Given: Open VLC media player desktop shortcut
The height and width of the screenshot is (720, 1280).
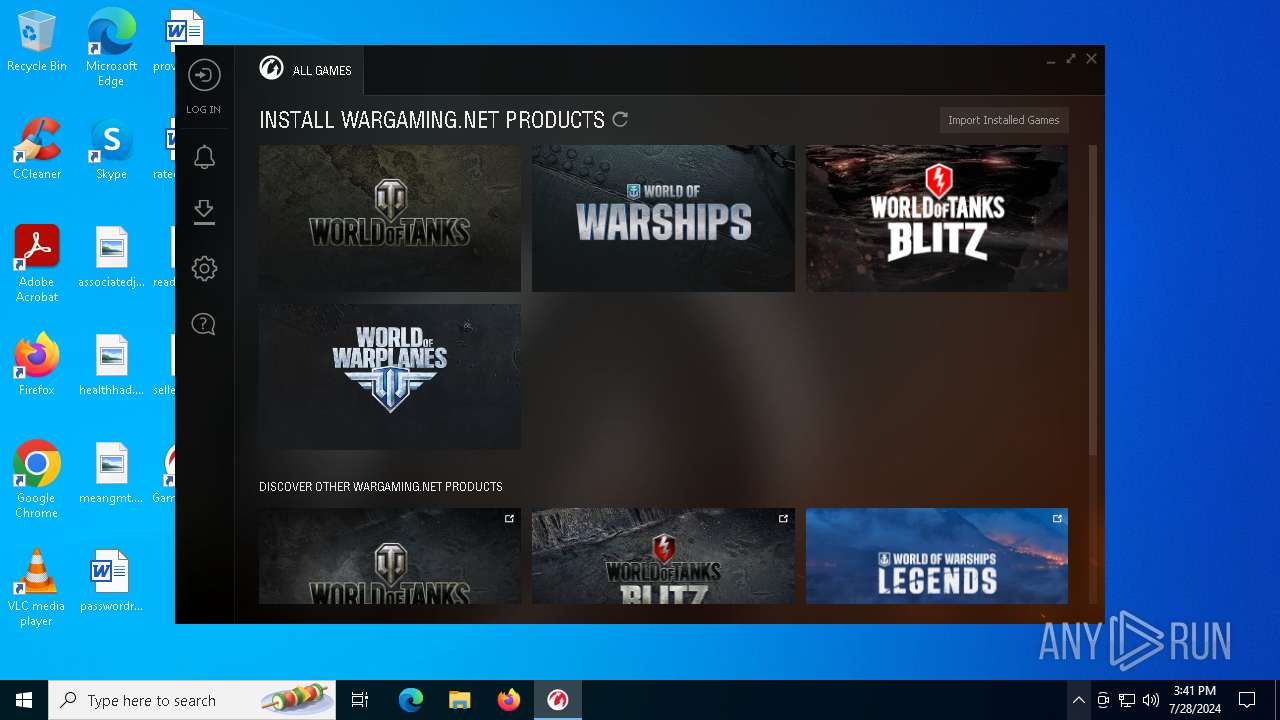Looking at the screenshot, I should click(x=37, y=588).
